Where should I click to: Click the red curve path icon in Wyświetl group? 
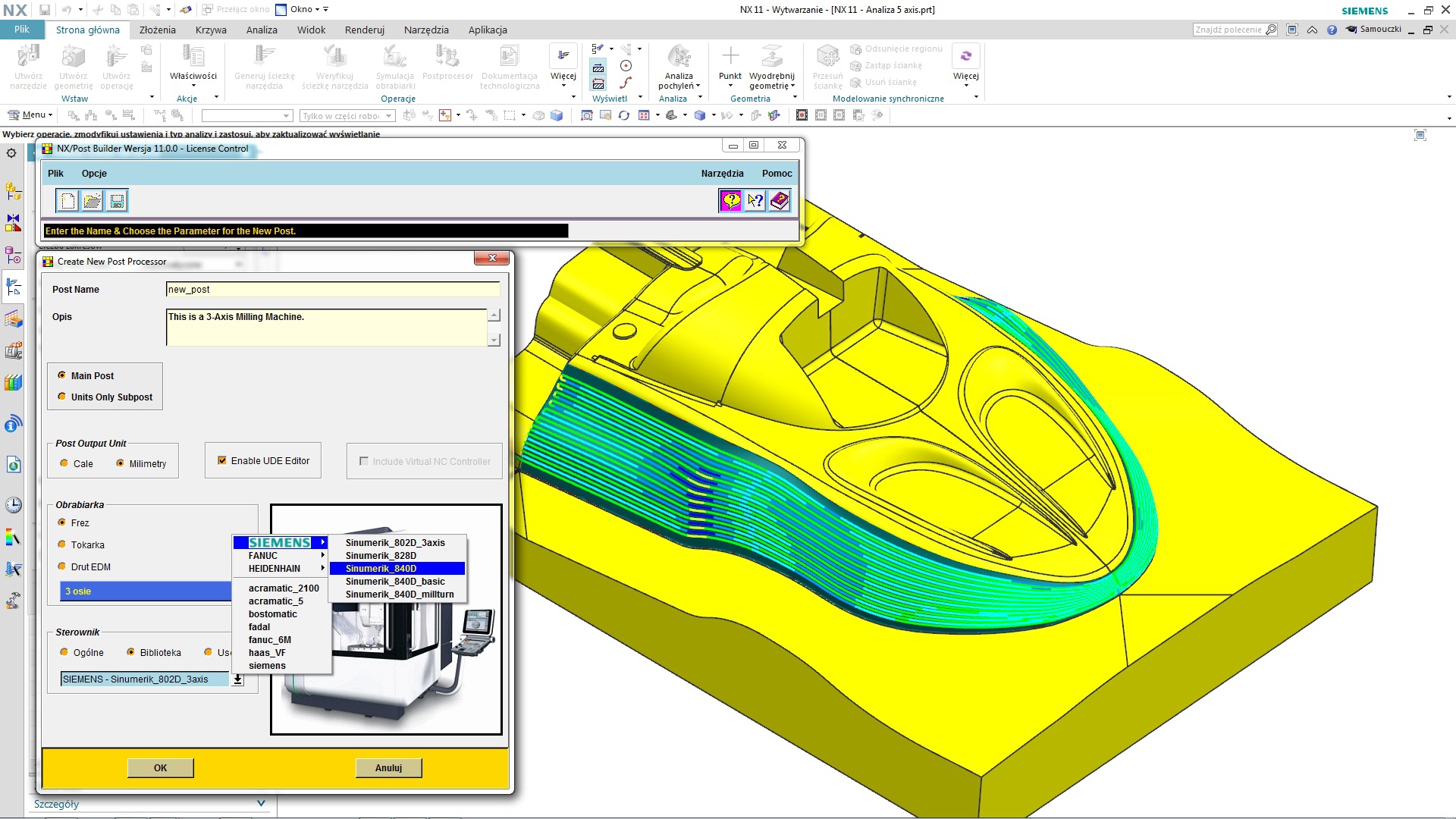pyautogui.click(x=626, y=83)
